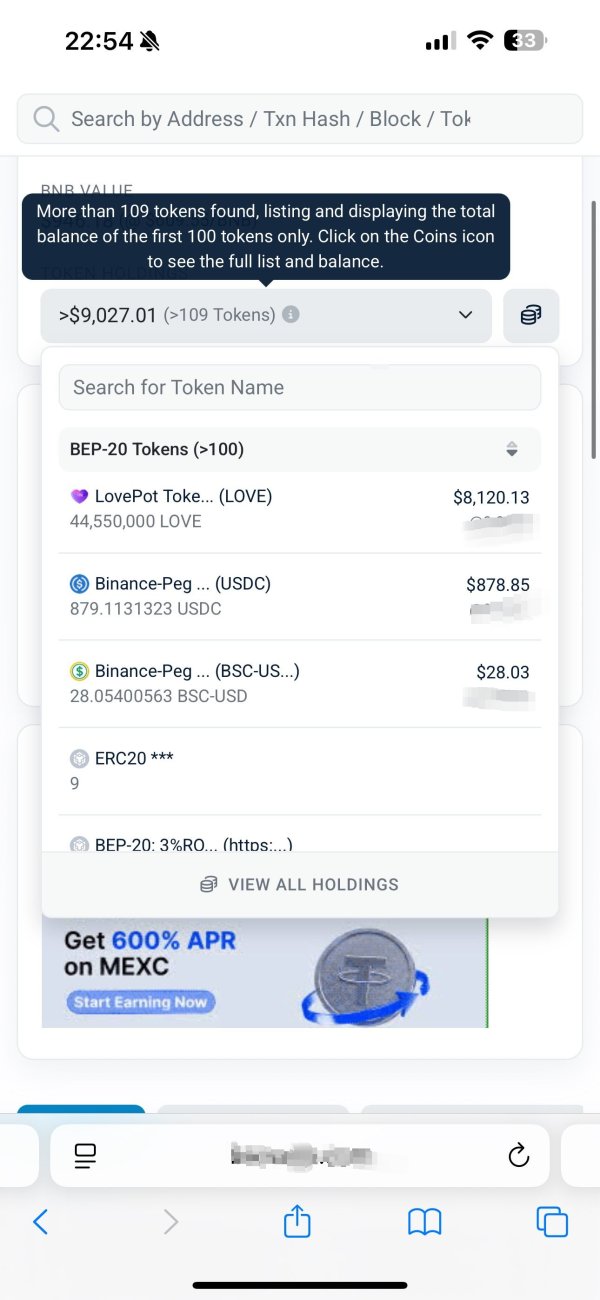Image resolution: width=600 pixels, height=1300 pixels.
Task: Open the page reader menu icon
Action: click(86, 1156)
